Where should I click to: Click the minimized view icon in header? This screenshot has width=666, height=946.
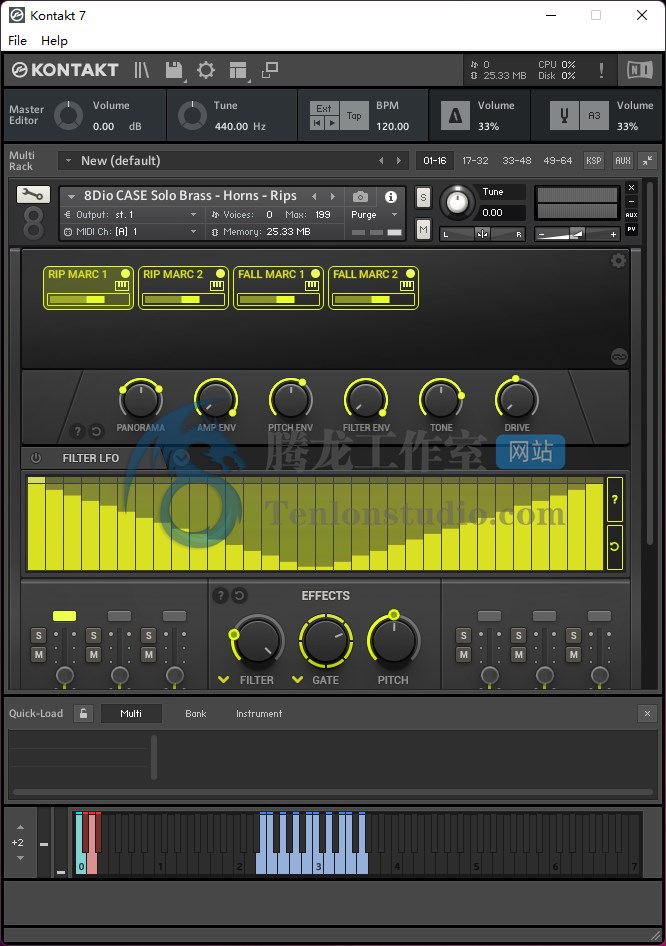(270, 70)
